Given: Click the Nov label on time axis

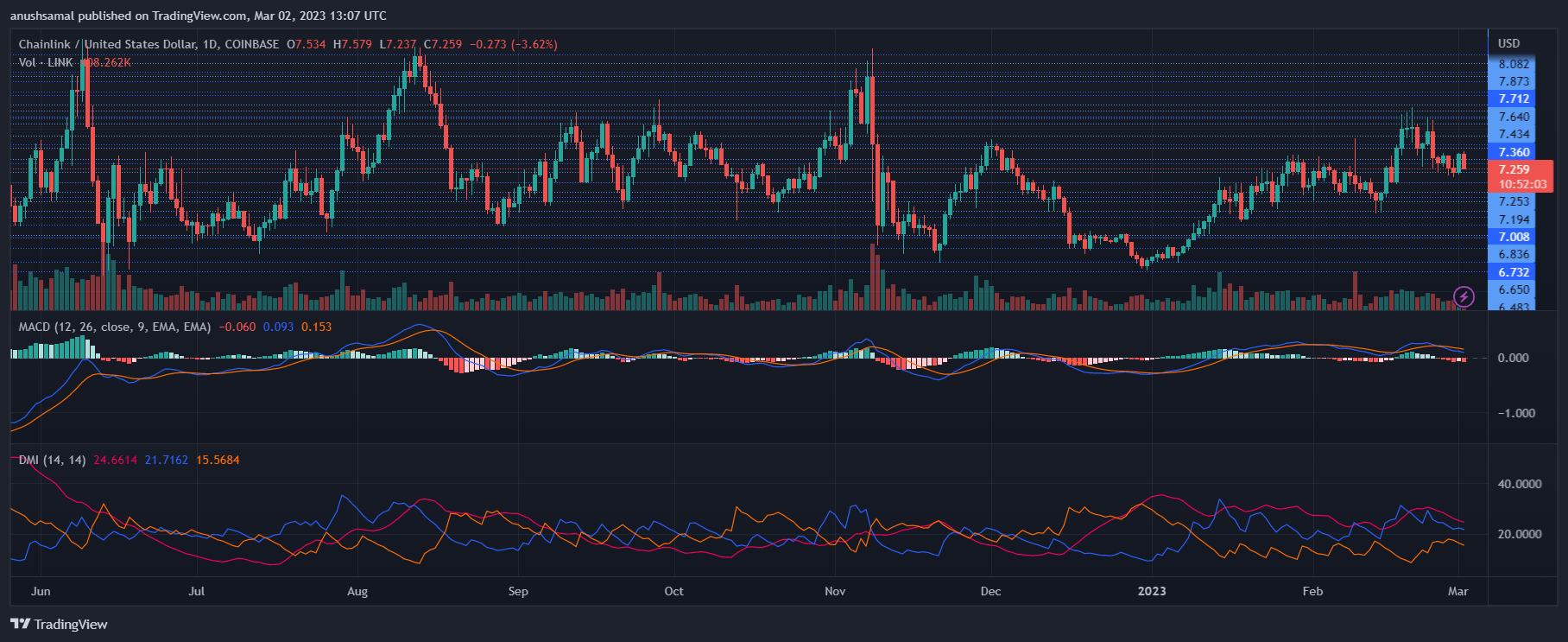Looking at the screenshot, I should (x=835, y=591).
